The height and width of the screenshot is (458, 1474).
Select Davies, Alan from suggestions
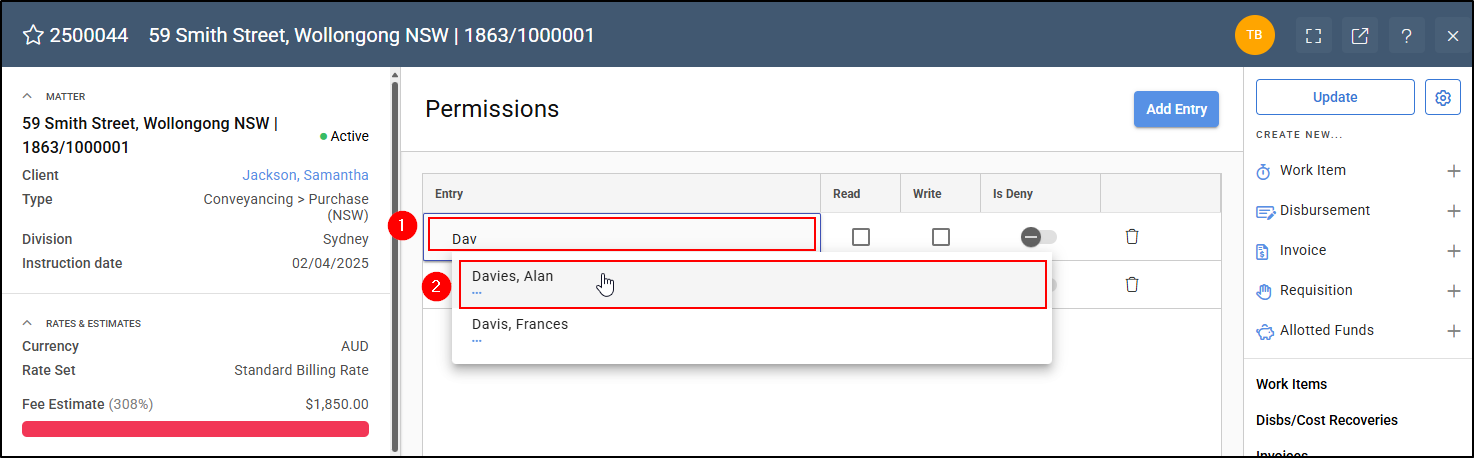click(752, 284)
